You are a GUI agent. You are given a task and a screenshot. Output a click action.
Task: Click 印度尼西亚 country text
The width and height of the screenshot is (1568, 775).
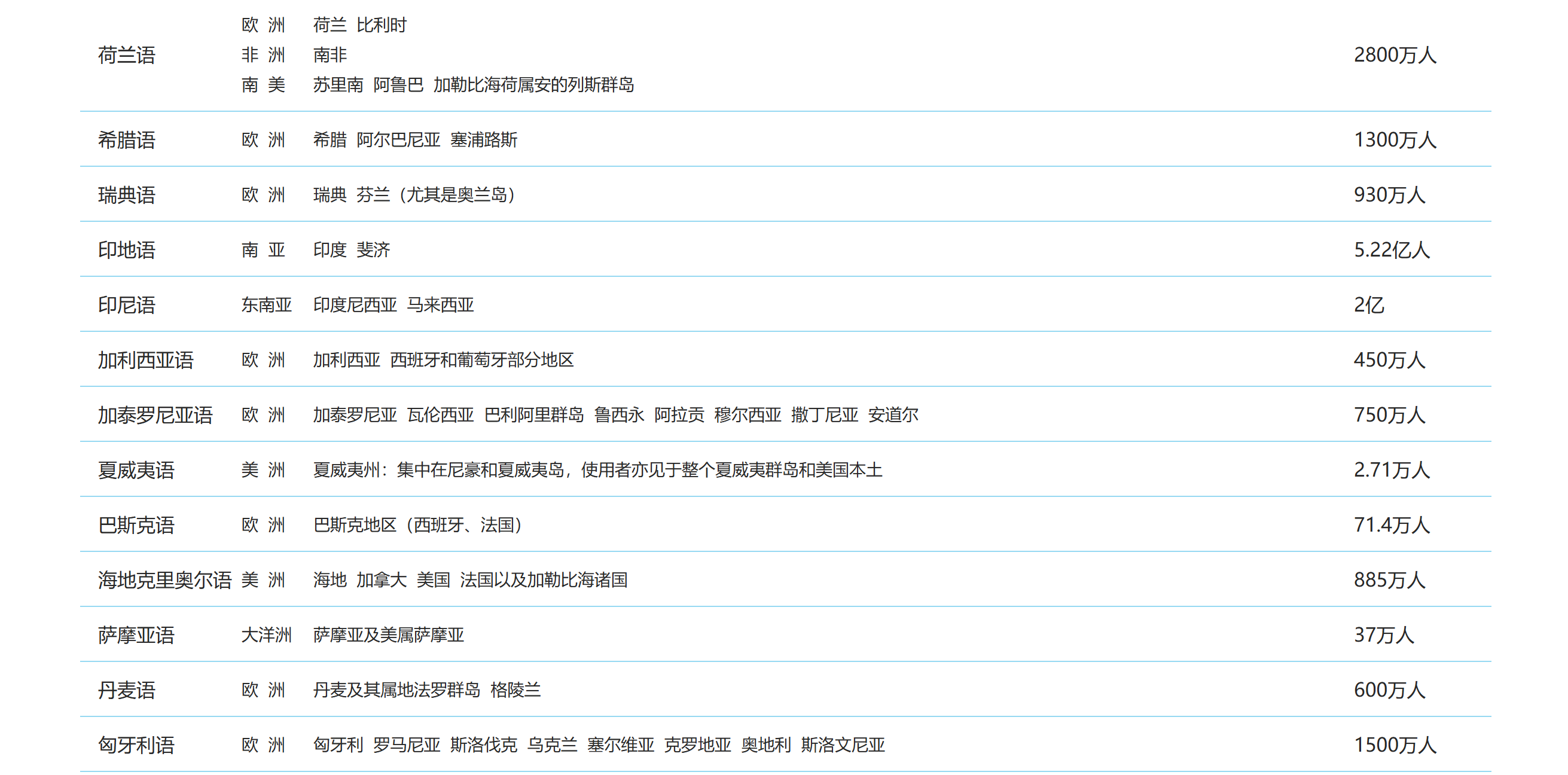pos(355,305)
